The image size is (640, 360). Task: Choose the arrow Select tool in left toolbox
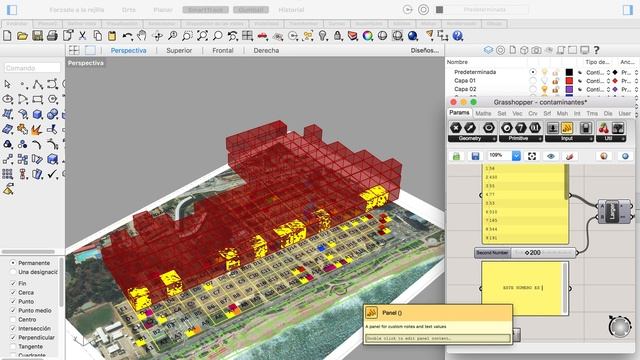point(7,84)
